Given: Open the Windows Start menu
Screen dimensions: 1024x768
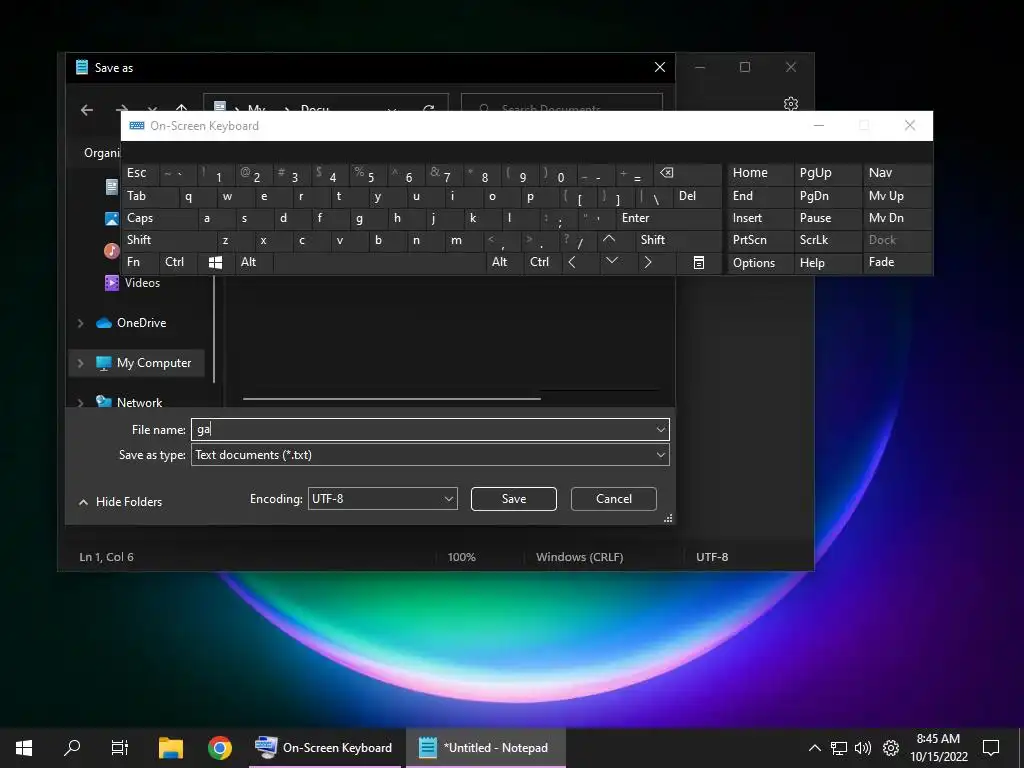Looking at the screenshot, I should click(x=24, y=748).
